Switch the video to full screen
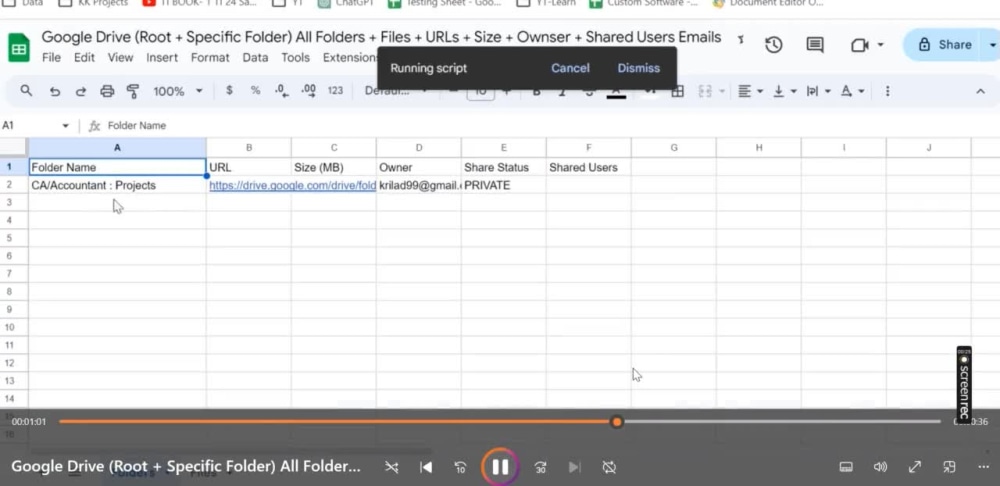1000x486 pixels. [x=915, y=467]
